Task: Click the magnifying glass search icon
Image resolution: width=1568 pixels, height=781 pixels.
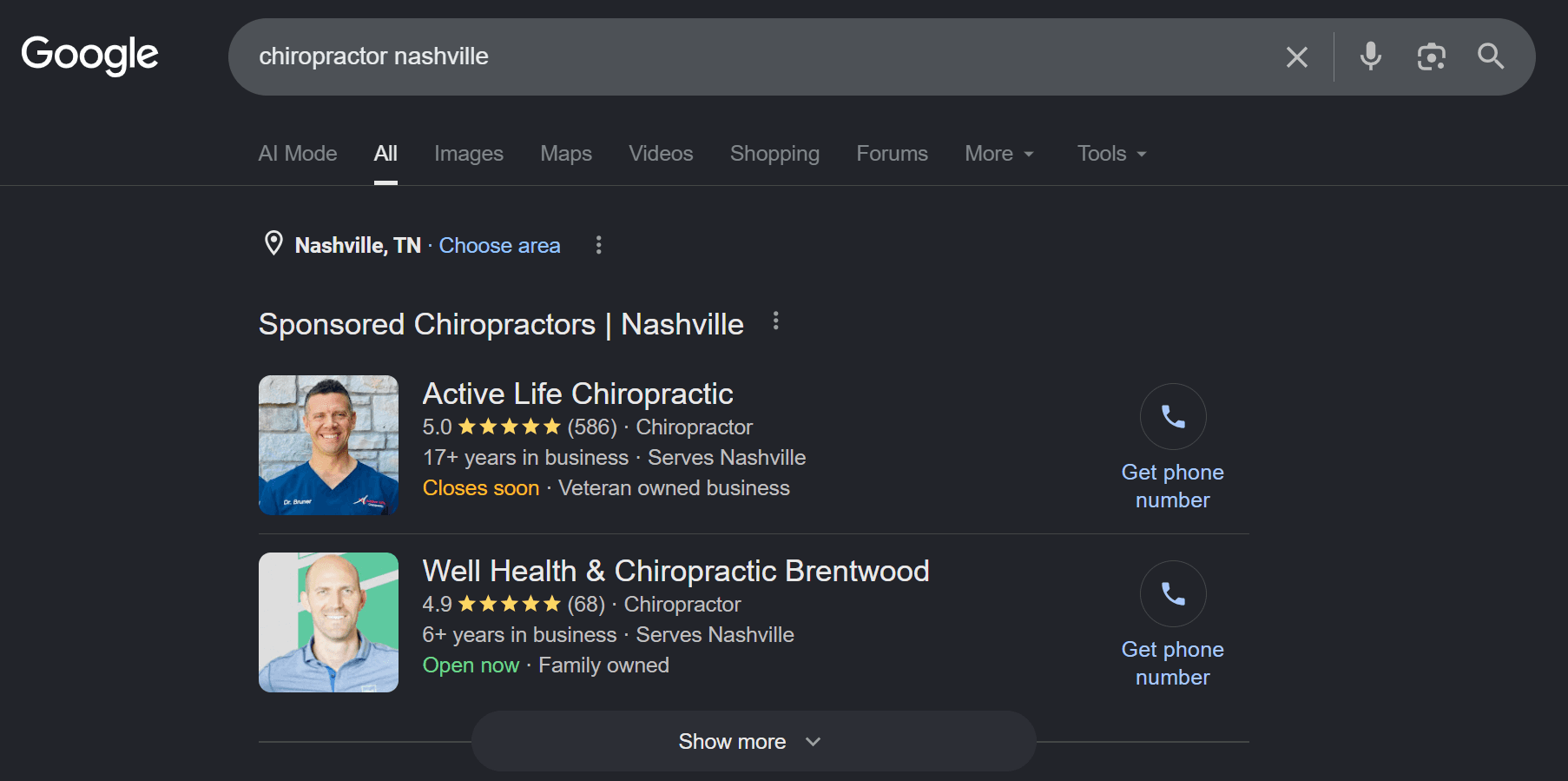Action: tap(1491, 56)
